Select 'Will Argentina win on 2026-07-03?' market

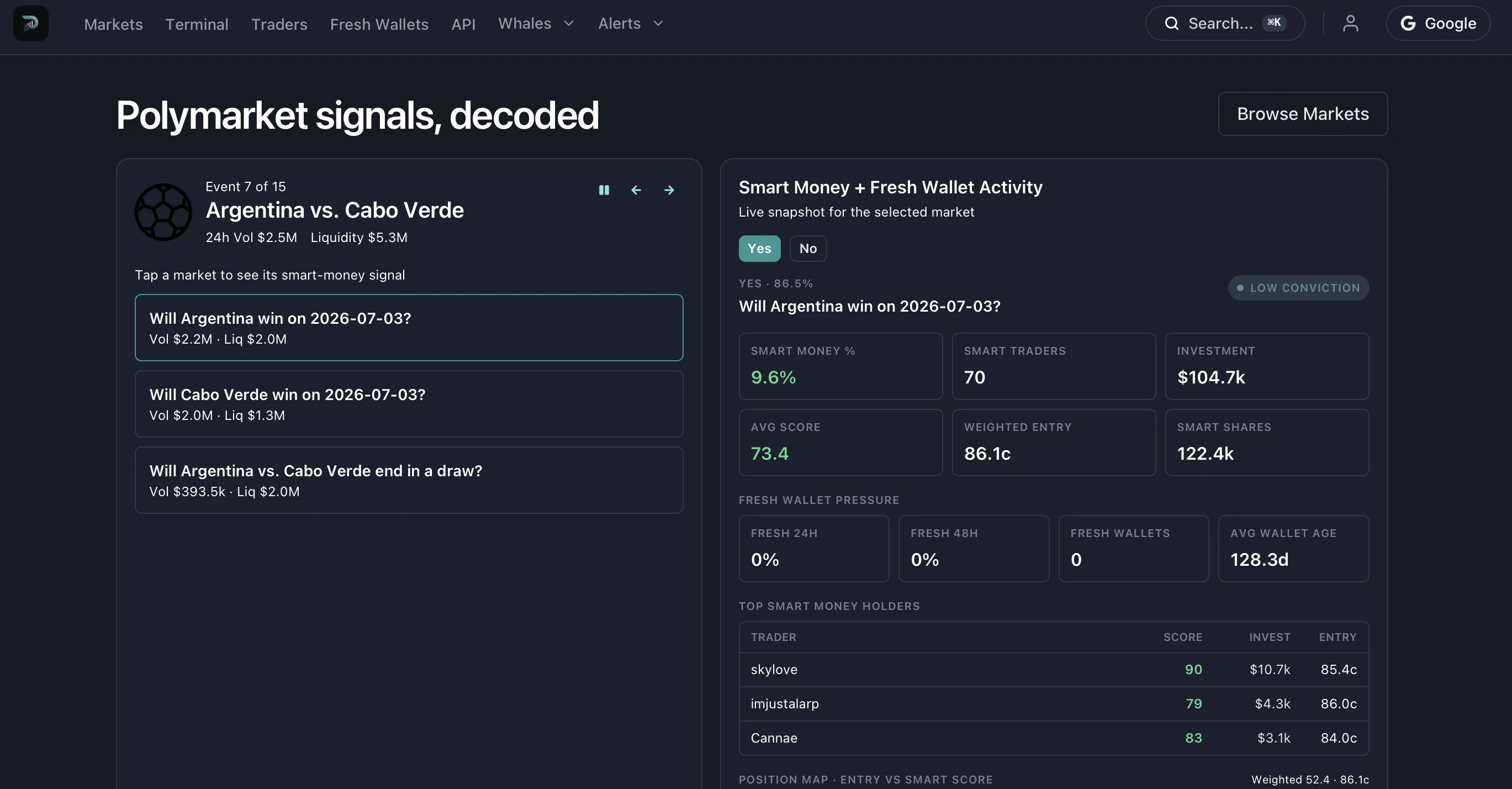[x=409, y=328]
